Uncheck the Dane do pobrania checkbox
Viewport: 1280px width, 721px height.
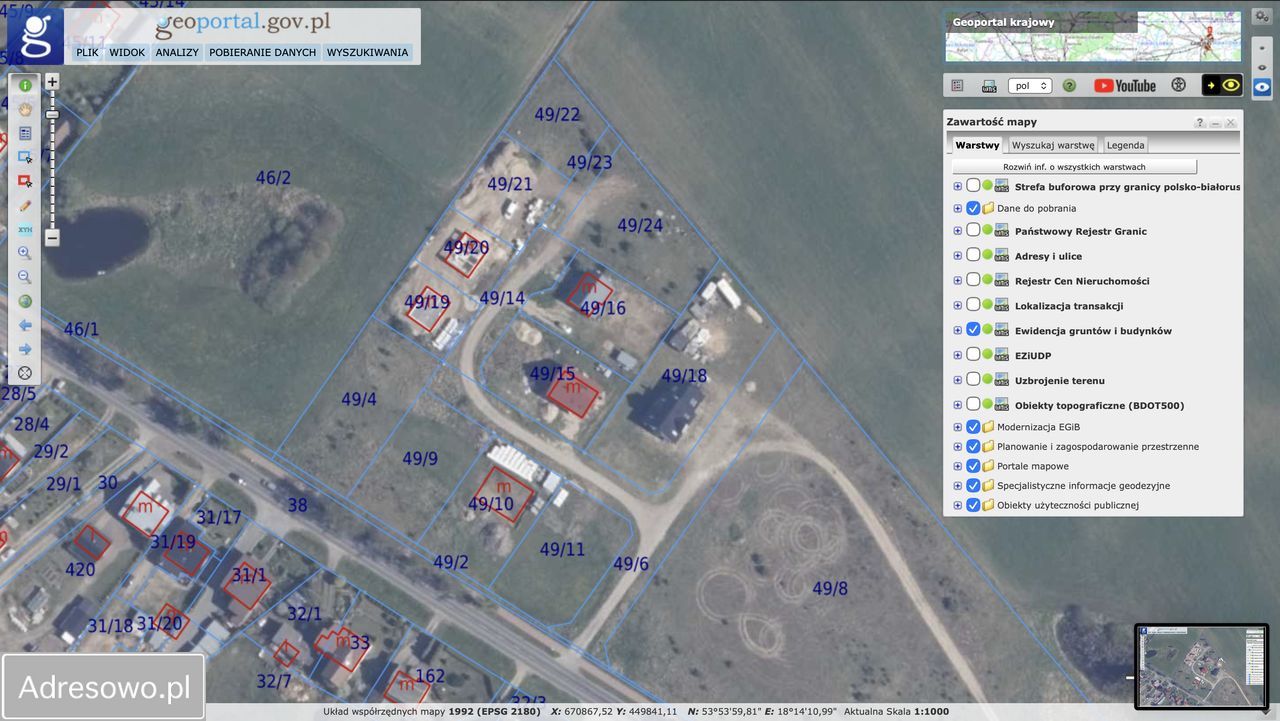click(973, 208)
